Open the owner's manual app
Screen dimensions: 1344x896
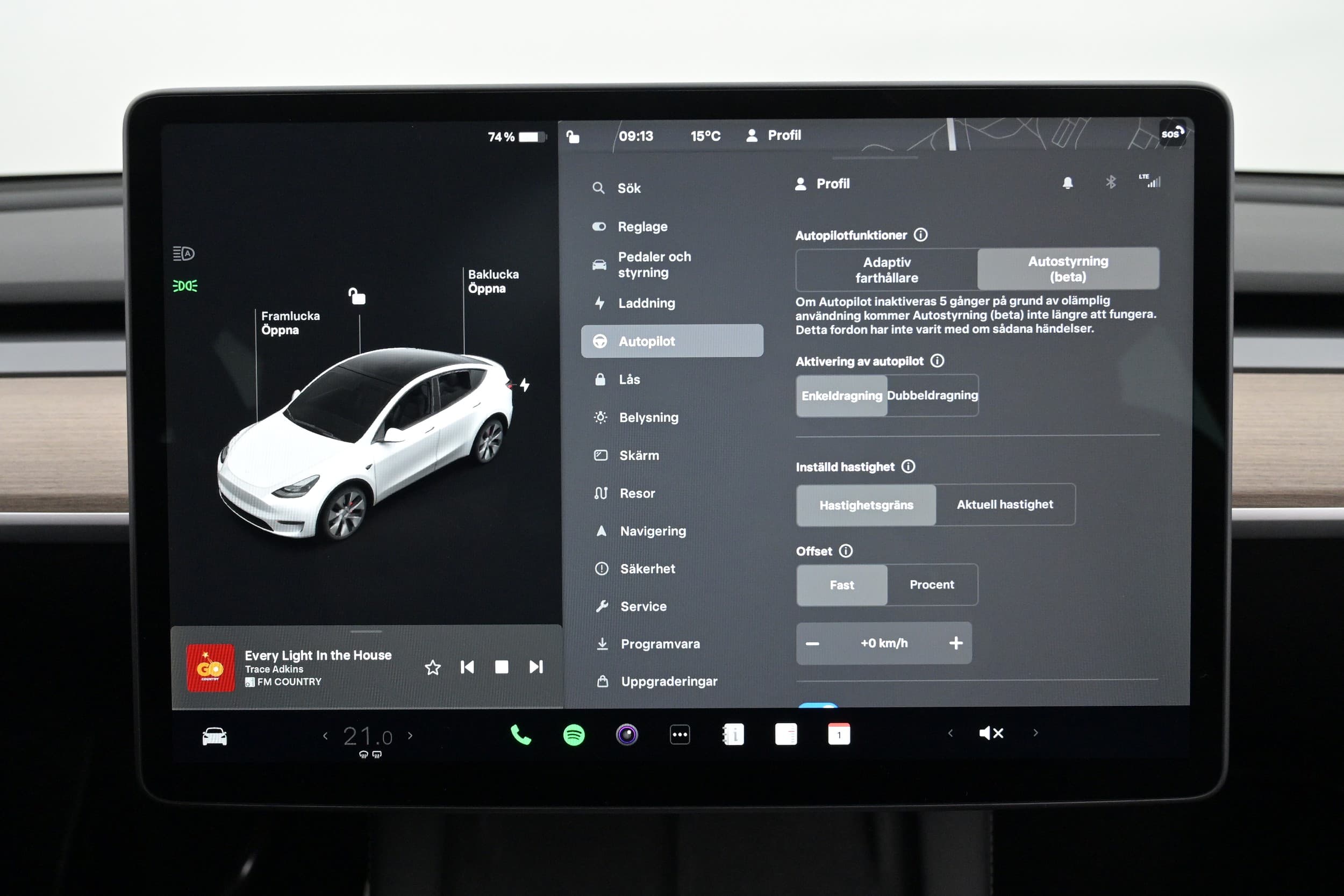click(733, 734)
